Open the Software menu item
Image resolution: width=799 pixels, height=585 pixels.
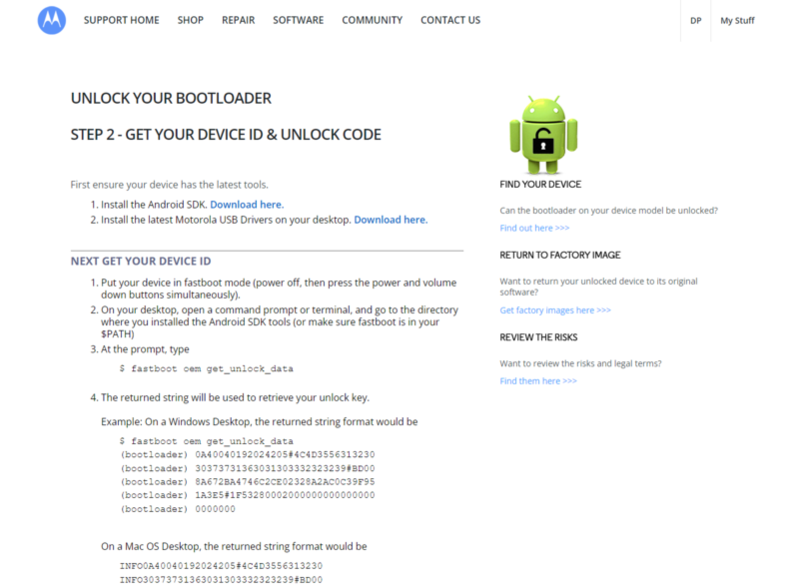tap(298, 20)
